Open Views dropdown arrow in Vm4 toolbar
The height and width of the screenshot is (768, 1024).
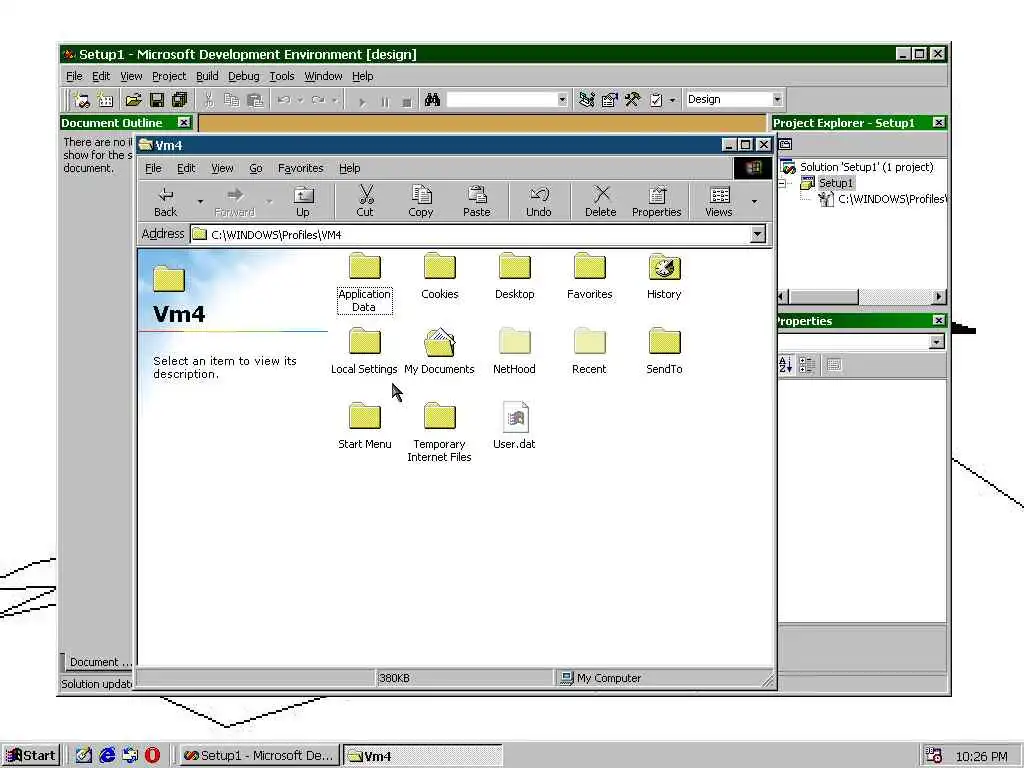tap(754, 201)
